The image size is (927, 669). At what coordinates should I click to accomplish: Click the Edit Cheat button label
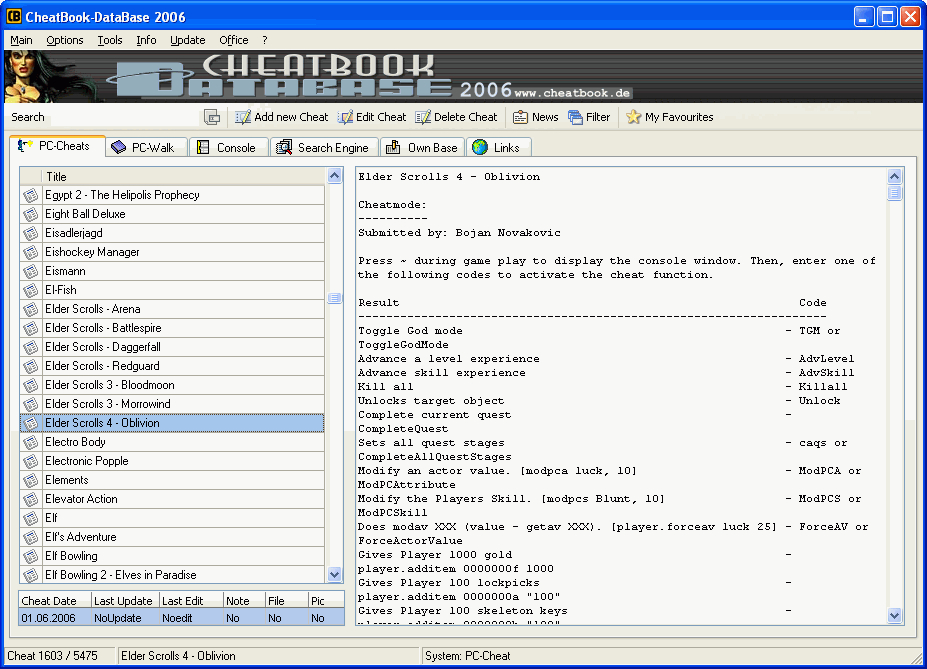pyautogui.click(x=381, y=117)
